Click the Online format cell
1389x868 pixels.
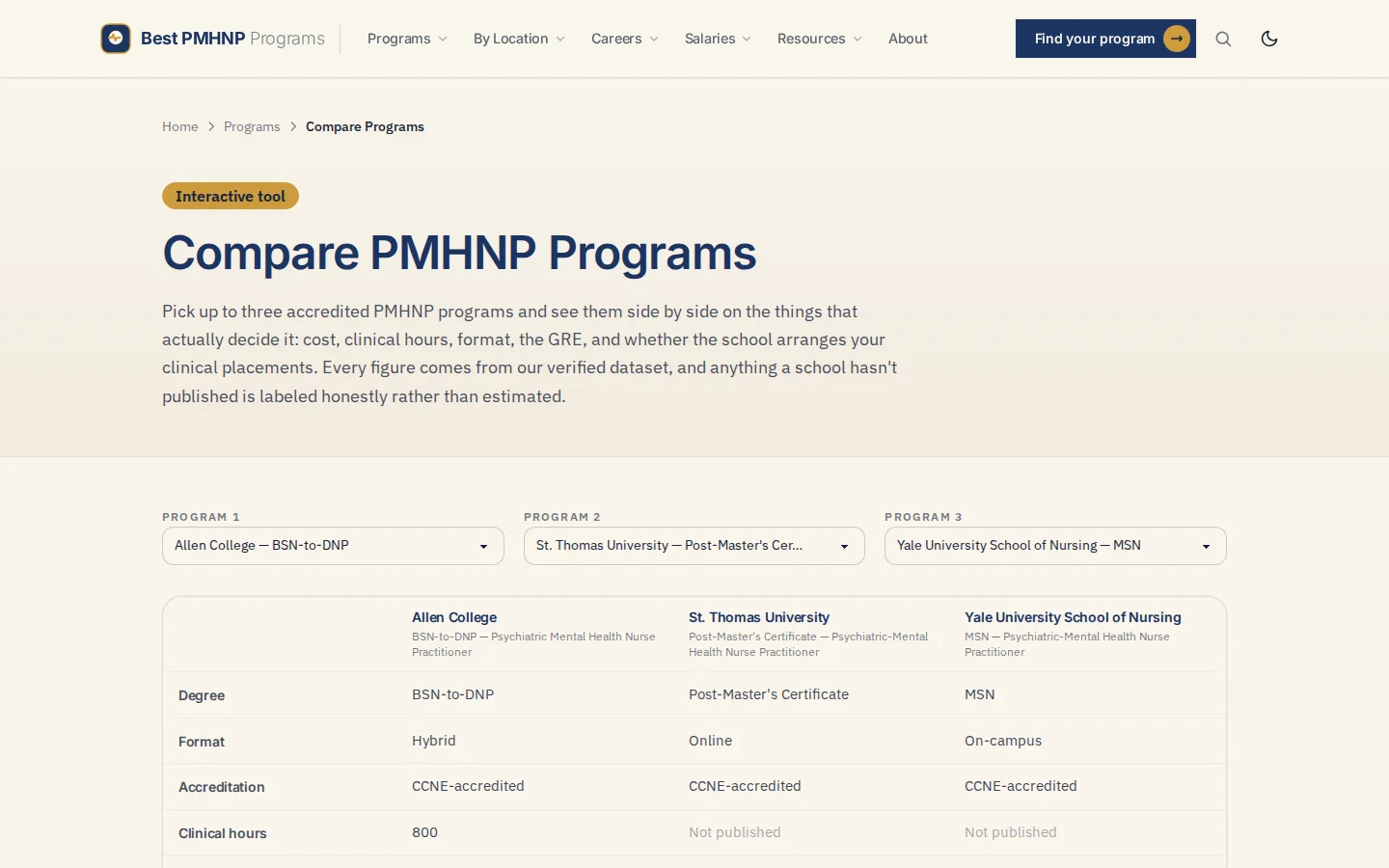pyautogui.click(x=710, y=741)
